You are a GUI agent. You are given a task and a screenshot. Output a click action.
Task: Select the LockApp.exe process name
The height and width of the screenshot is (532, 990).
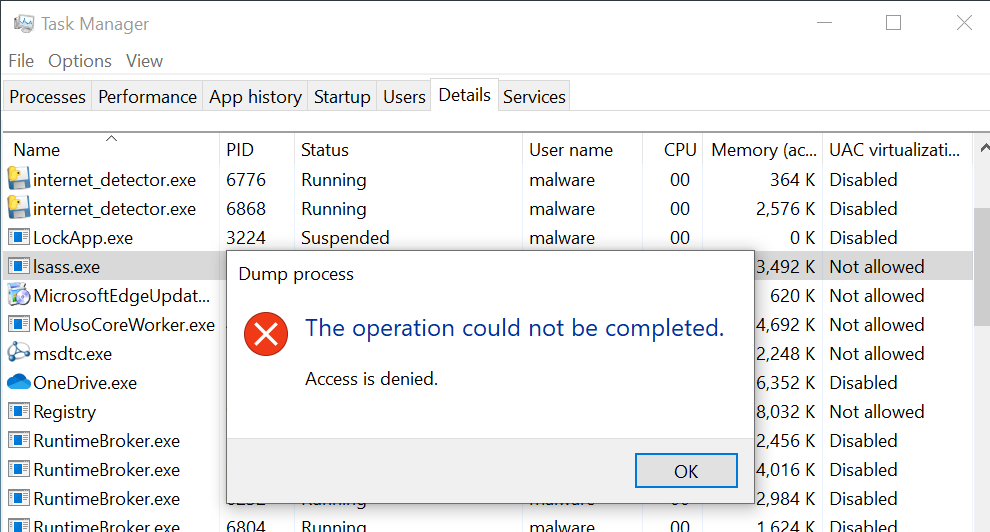pyautogui.click(x=83, y=238)
